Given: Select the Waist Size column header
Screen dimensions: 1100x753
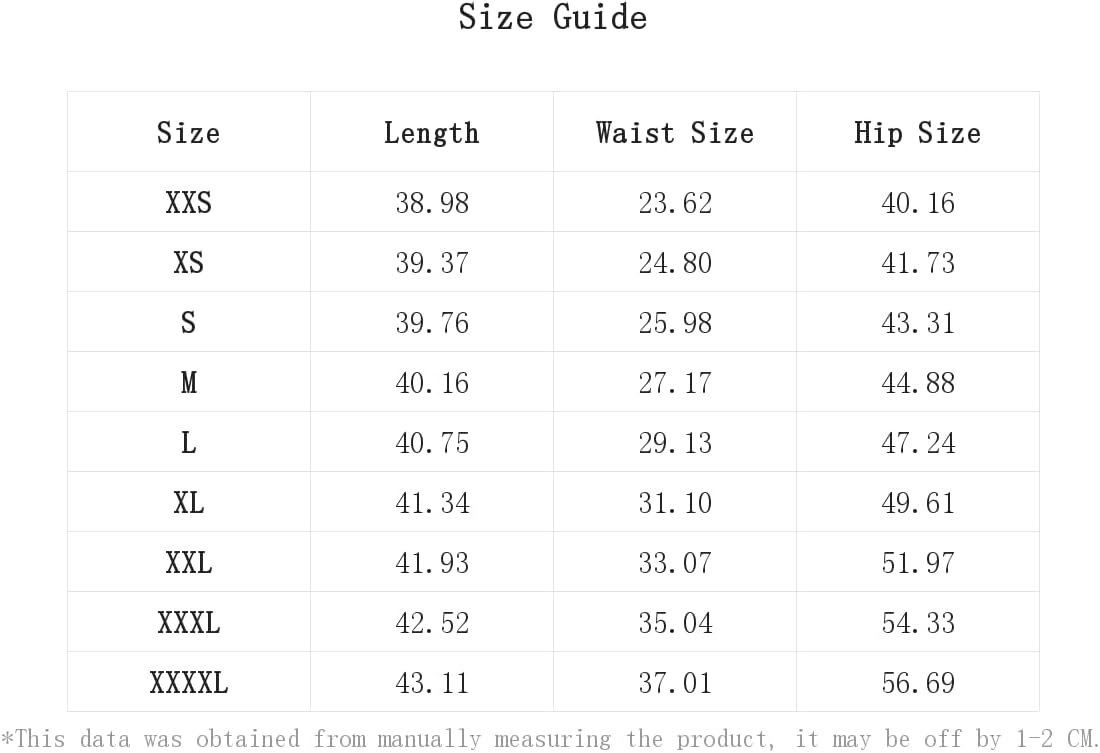Looking at the screenshot, I should coord(675,133).
